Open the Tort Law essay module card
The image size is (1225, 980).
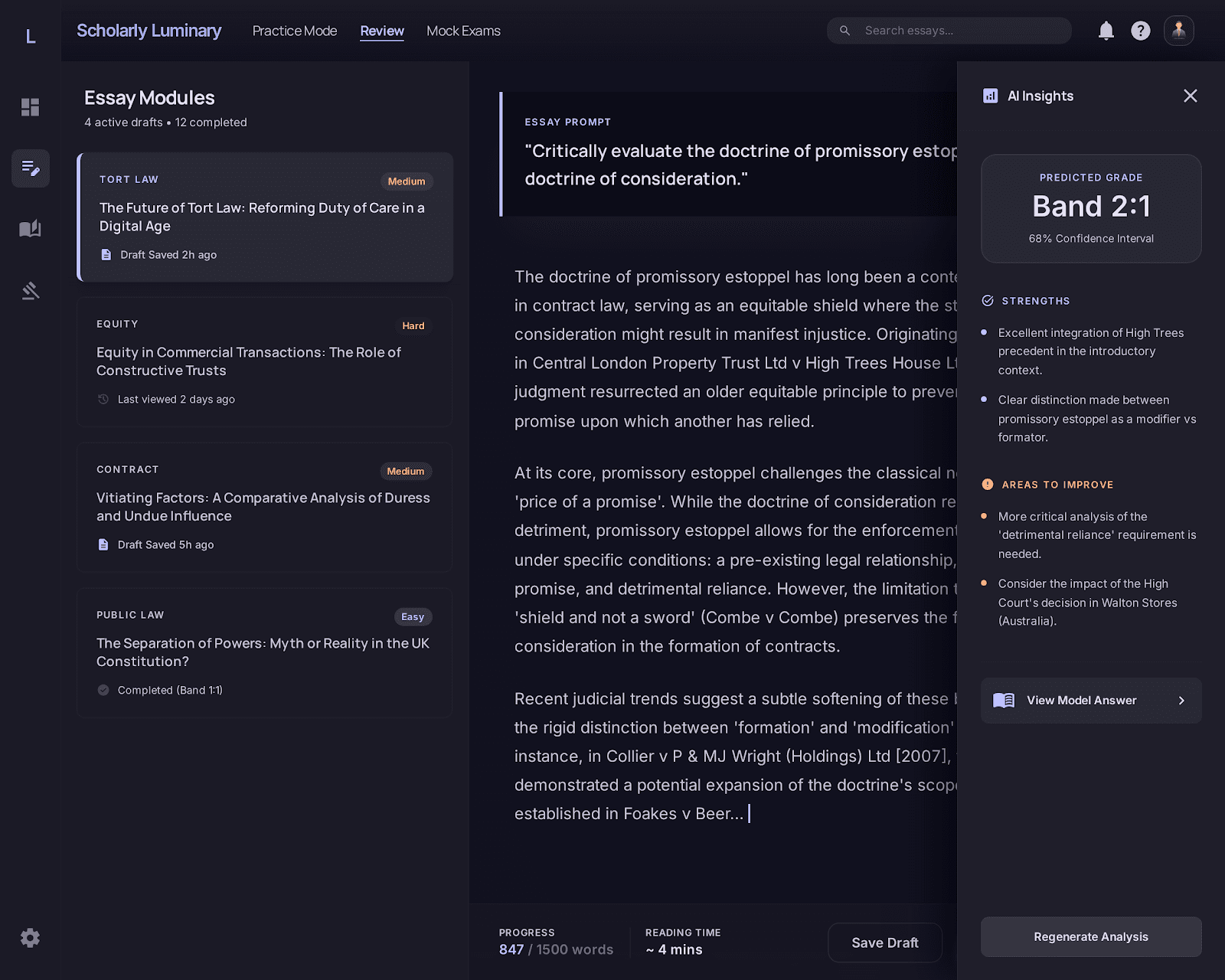[265, 217]
